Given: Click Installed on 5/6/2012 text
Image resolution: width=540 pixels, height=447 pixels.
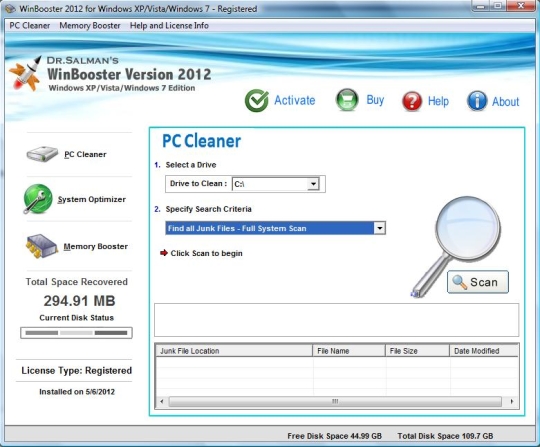Looking at the screenshot, I should pos(77,392).
